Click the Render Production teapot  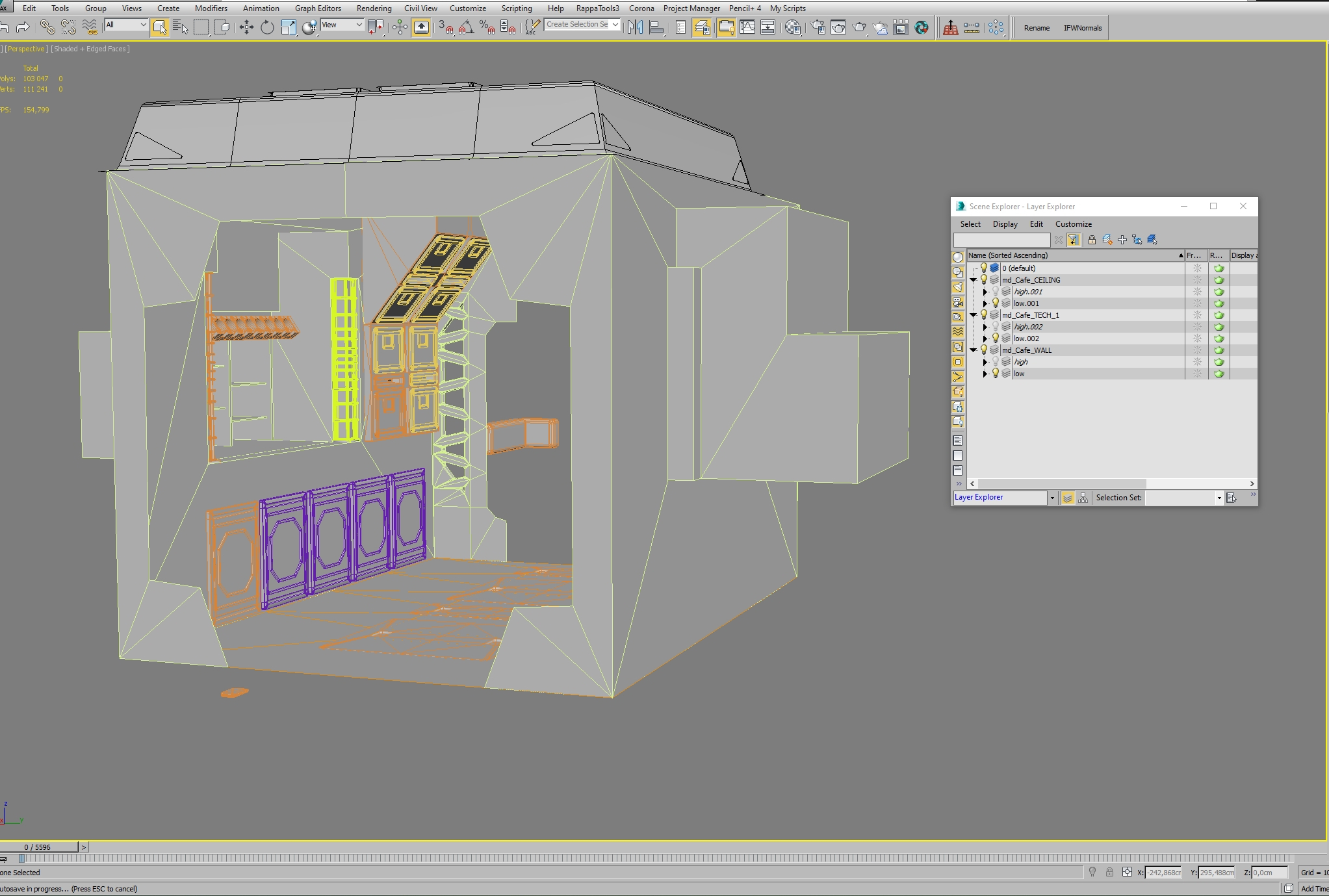(x=859, y=27)
